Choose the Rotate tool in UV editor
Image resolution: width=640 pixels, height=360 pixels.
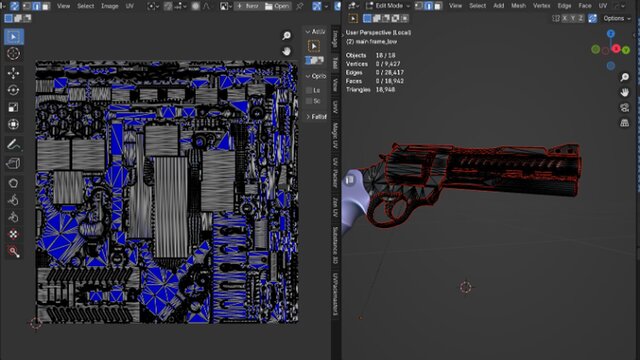coord(13,90)
